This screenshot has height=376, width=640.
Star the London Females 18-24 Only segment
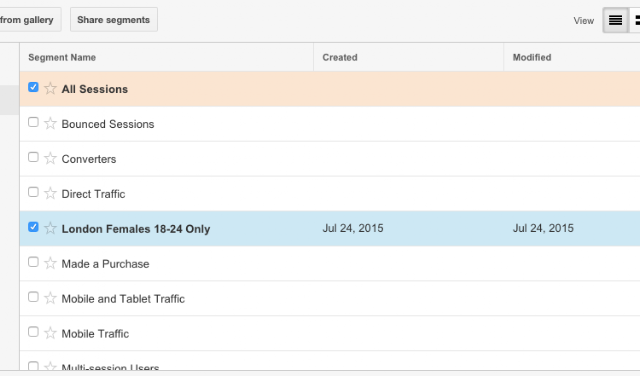click(50, 228)
